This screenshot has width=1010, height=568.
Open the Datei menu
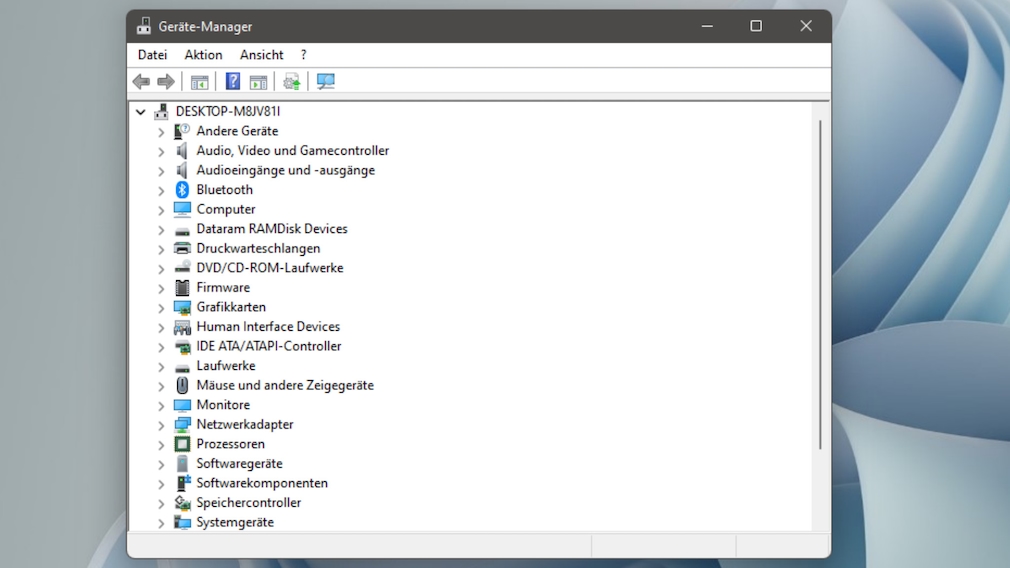(152, 55)
